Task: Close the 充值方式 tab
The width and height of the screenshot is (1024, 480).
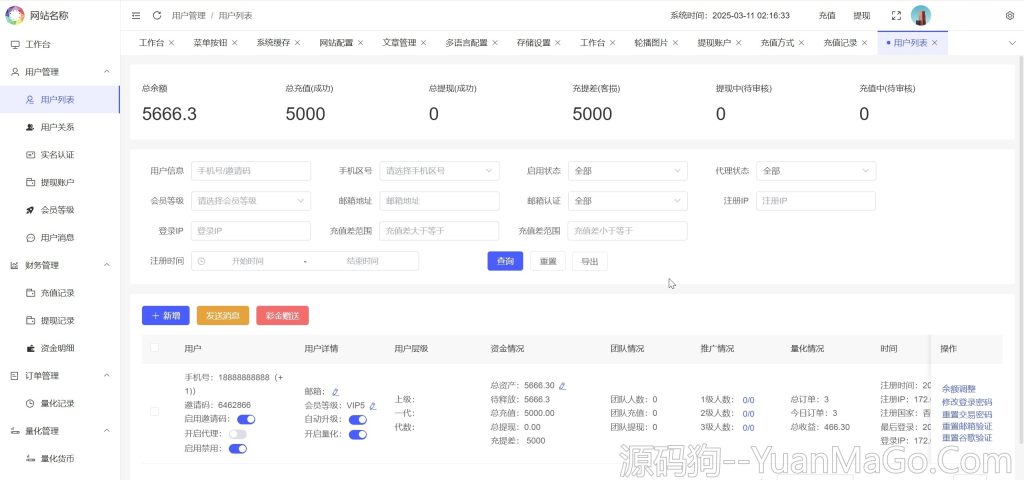Action: (x=801, y=42)
